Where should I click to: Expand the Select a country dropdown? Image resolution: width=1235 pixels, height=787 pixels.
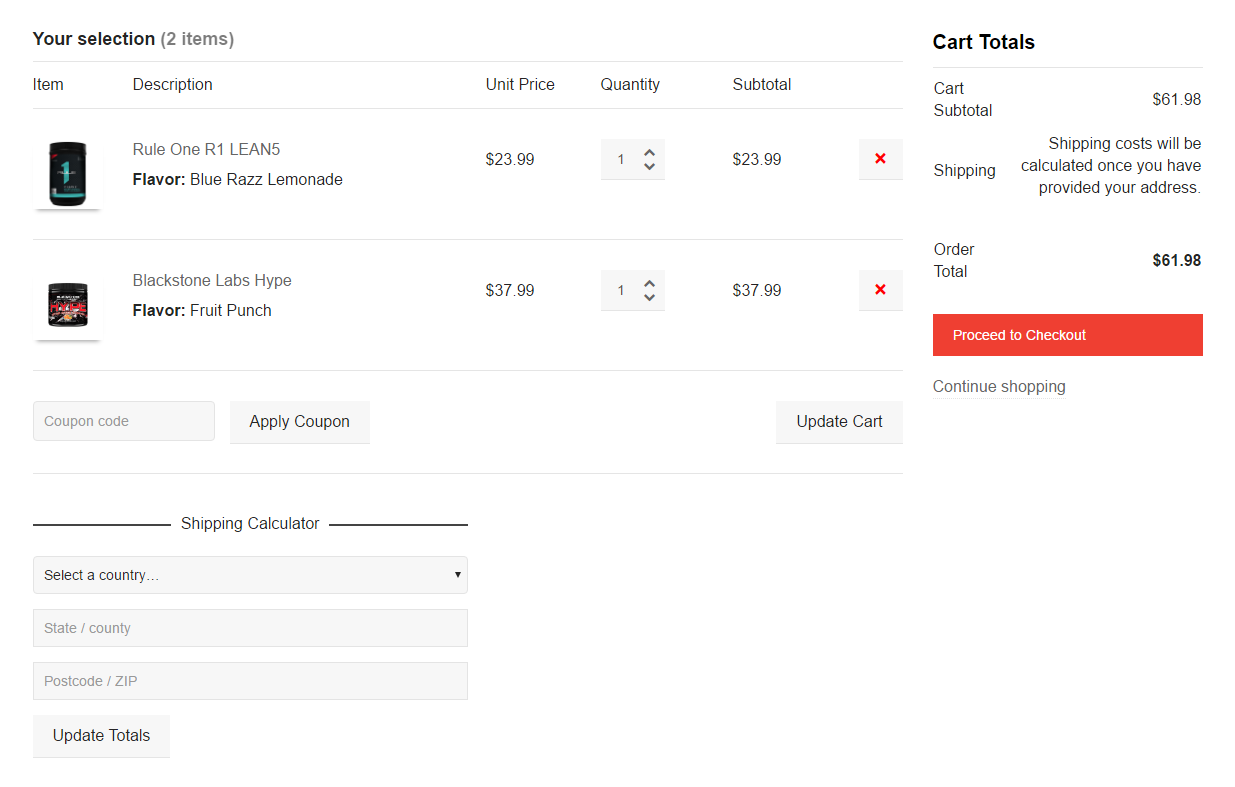pos(250,575)
